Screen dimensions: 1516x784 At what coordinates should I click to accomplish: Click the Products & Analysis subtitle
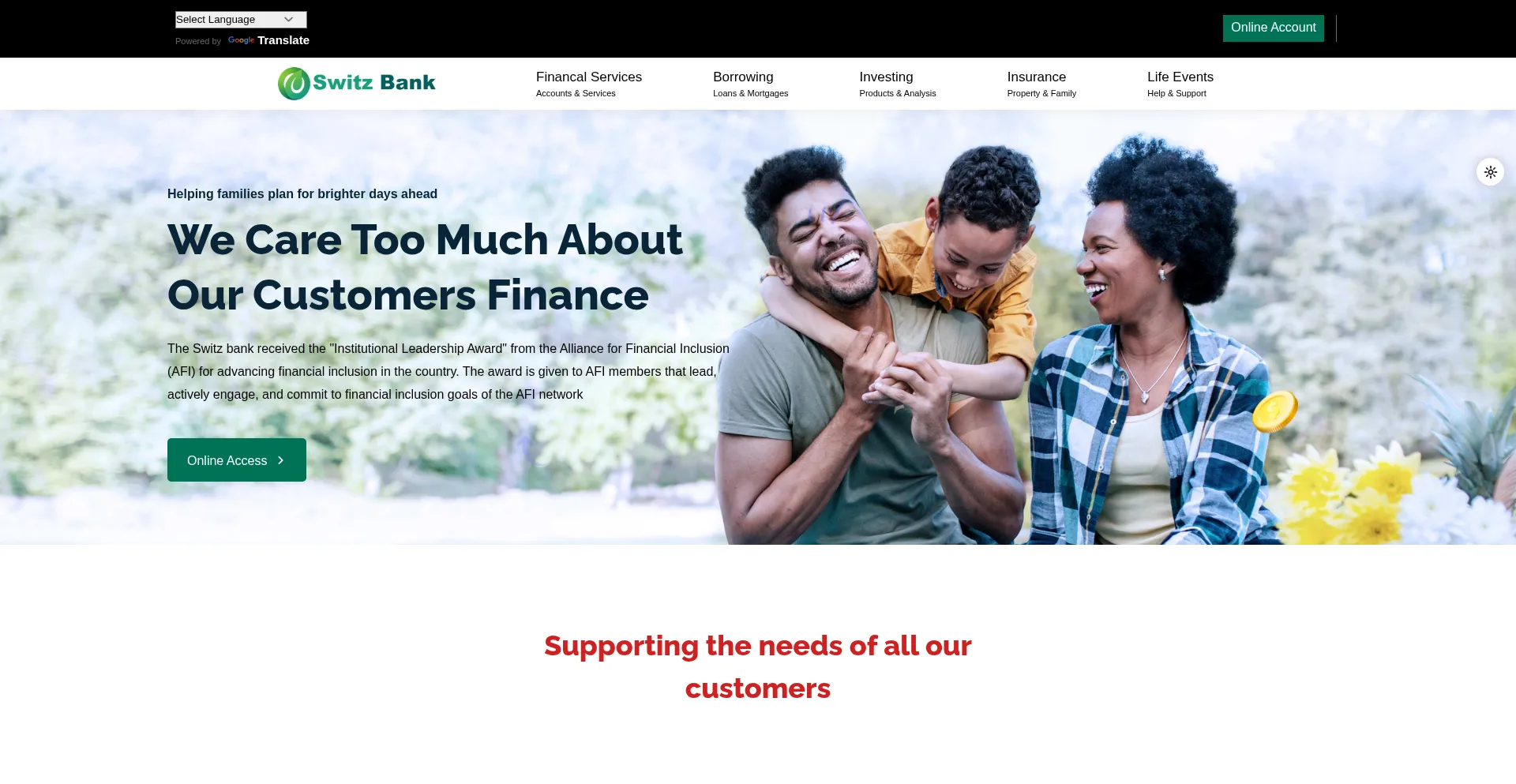click(x=898, y=93)
